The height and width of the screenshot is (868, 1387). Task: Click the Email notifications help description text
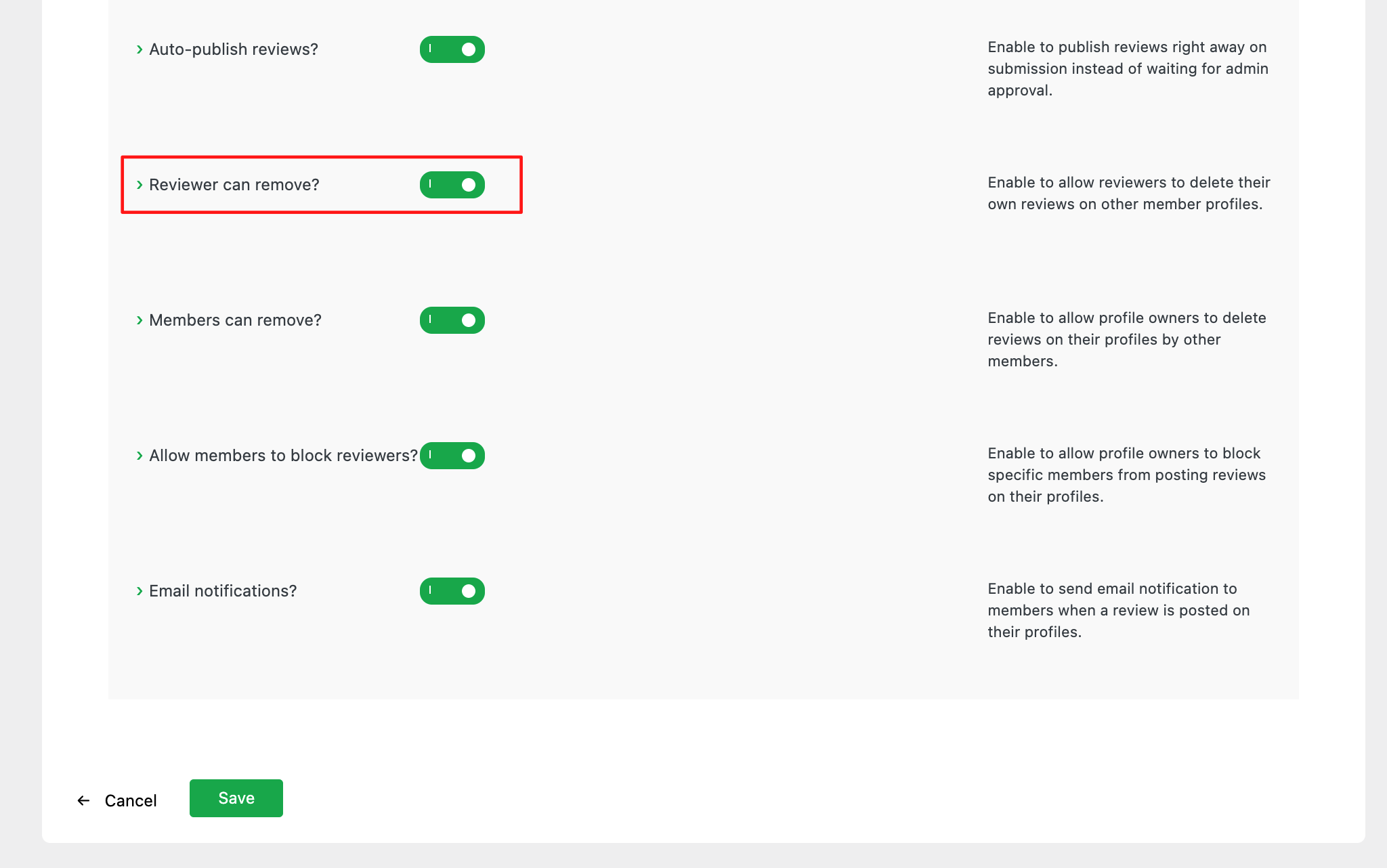(x=1118, y=610)
